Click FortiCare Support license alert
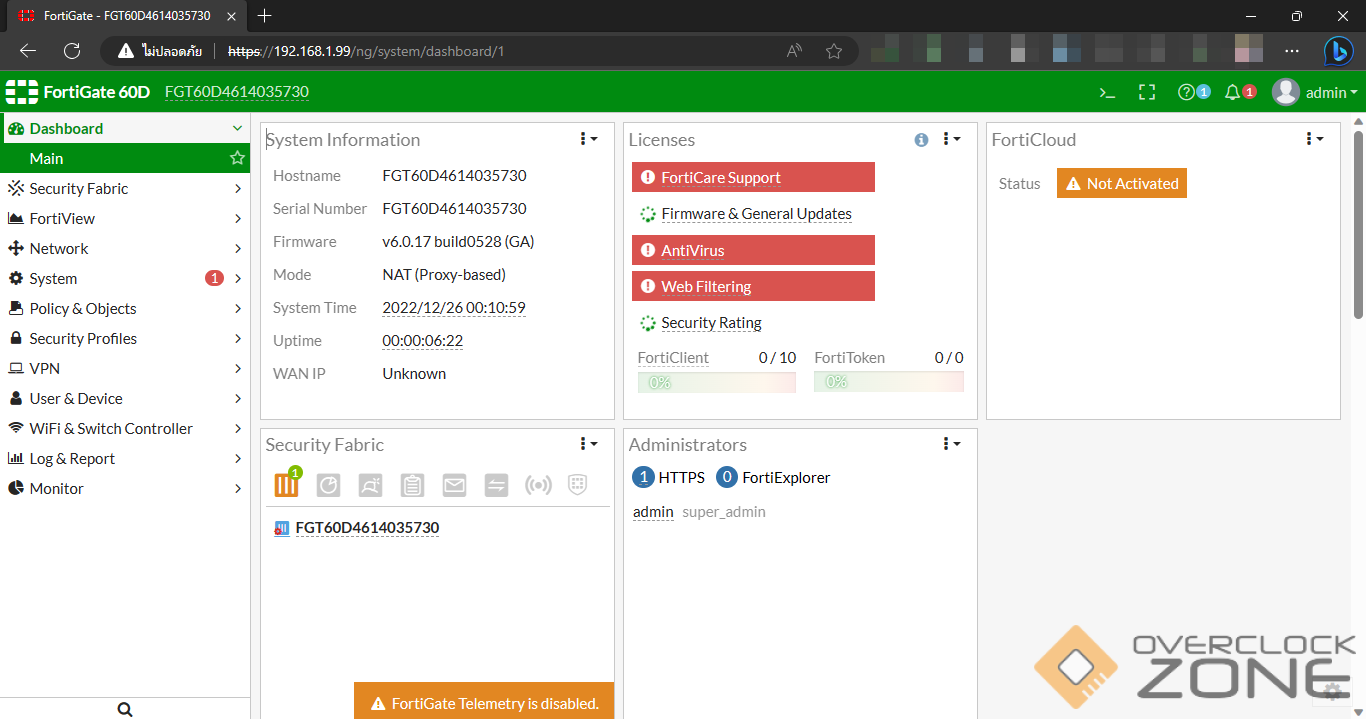The width and height of the screenshot is (1366, 719). pyautogui.click(x=753, y=177)
